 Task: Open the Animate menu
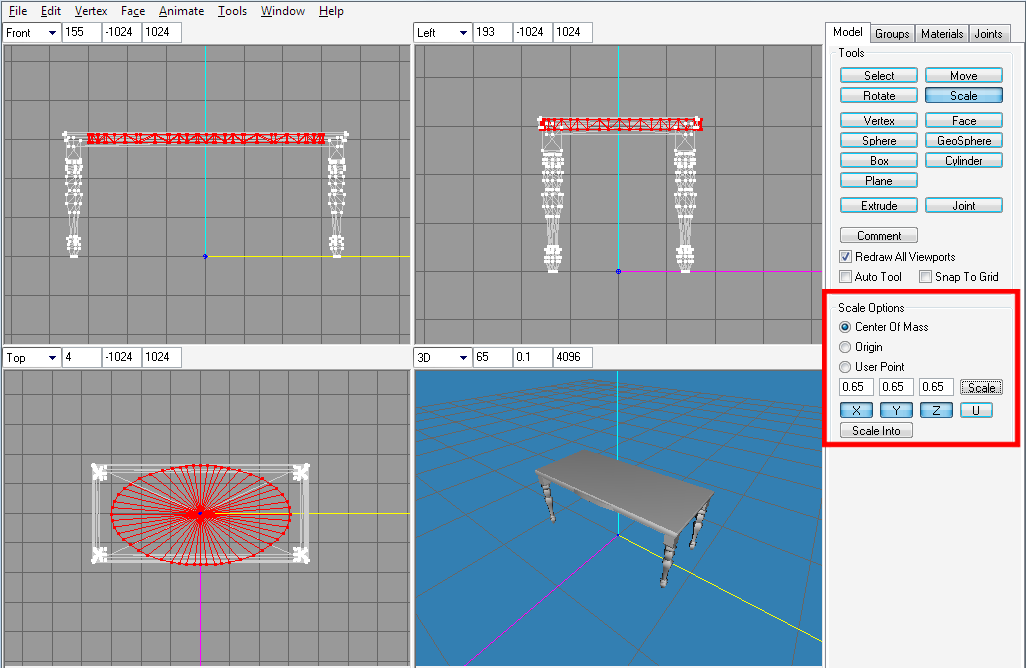(181, 11)
